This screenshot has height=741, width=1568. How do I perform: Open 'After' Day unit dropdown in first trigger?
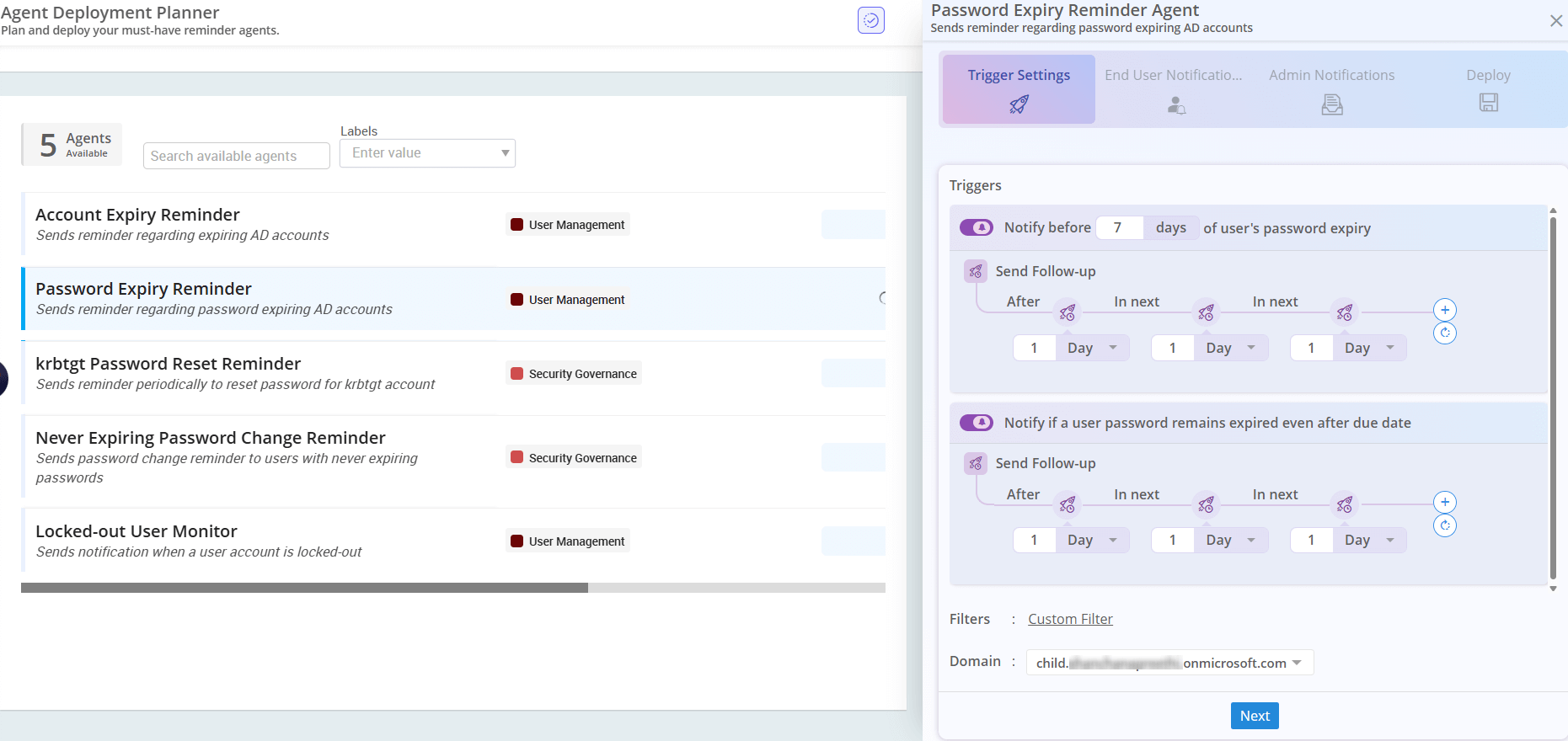pyautogui.click(x=1092, y=348)
